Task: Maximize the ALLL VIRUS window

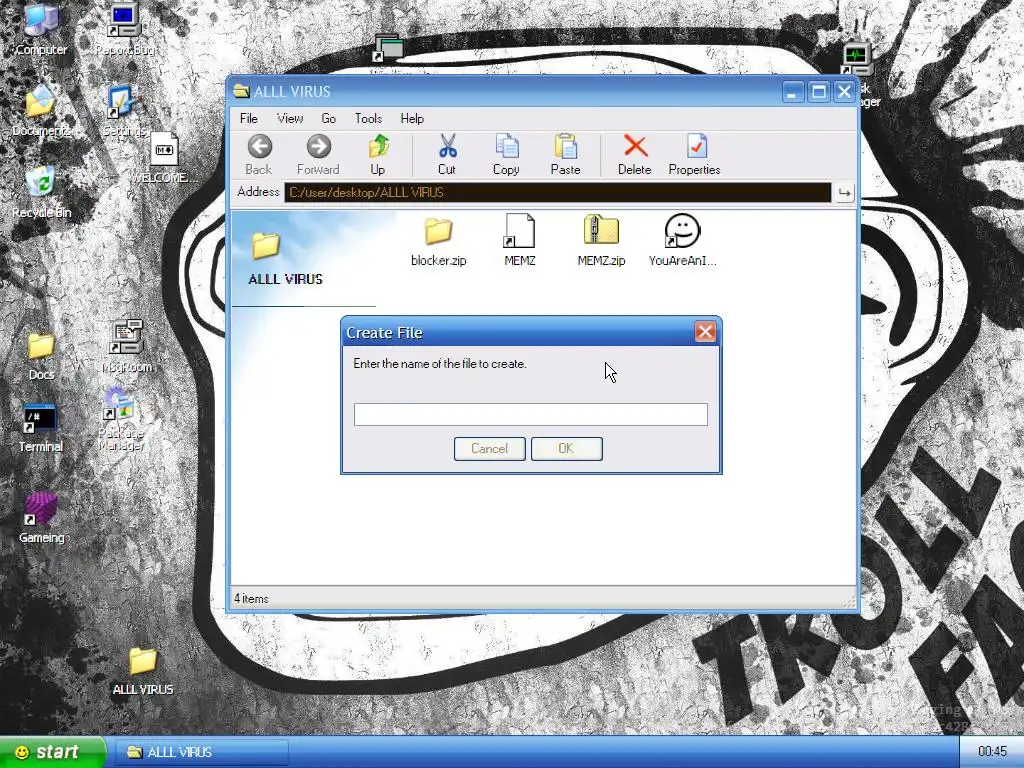Action: (x=818, y=91)
